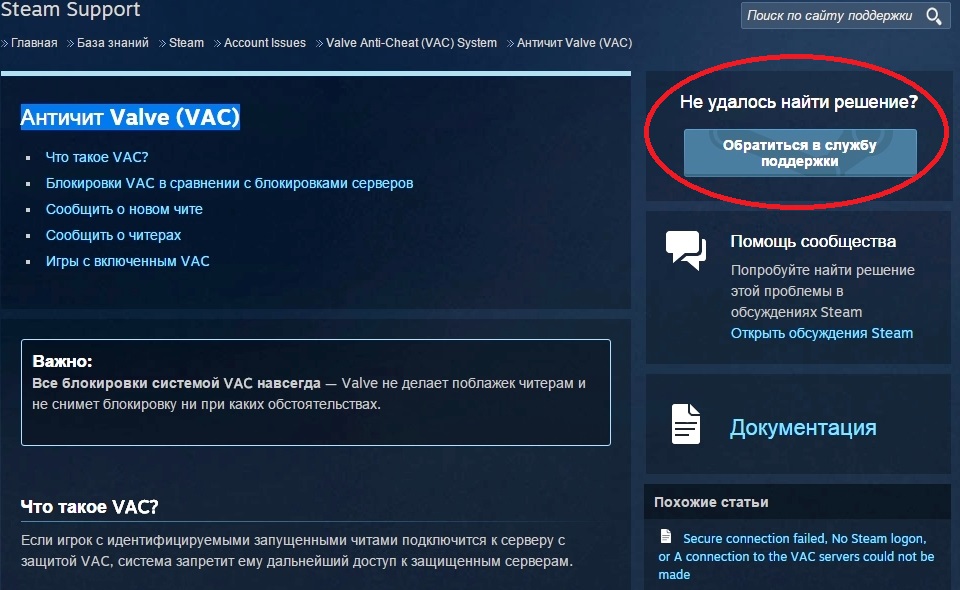Click the Античит Valve (VAC) page heading
Viewport: 960px width, 590px height.
point(130,117)
